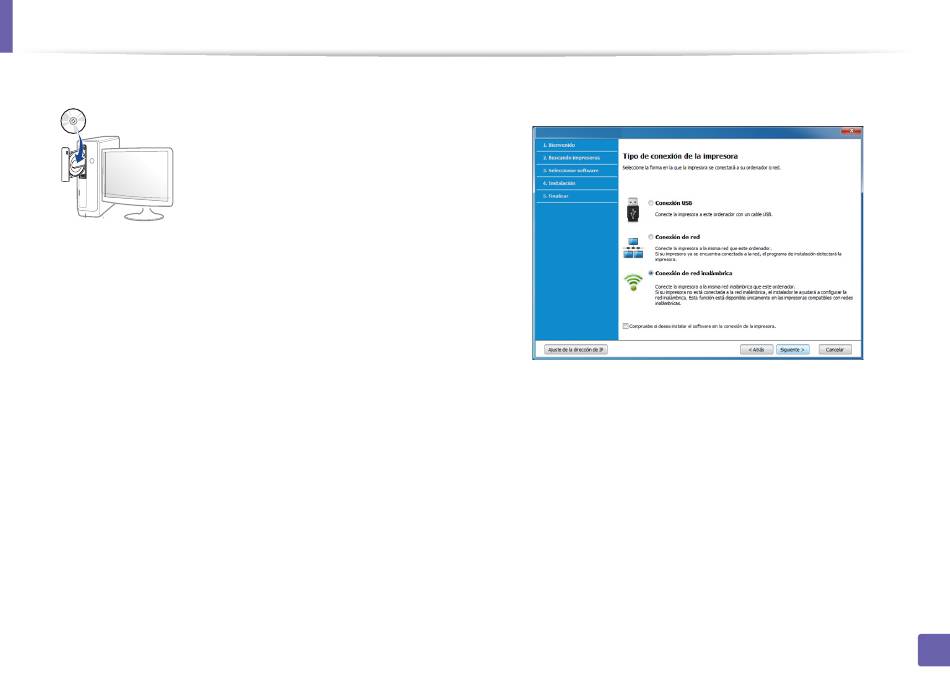
Task: Select step 5. Finalizar in the sidebar
Action: pyautogui.click(x=577, y=196)
